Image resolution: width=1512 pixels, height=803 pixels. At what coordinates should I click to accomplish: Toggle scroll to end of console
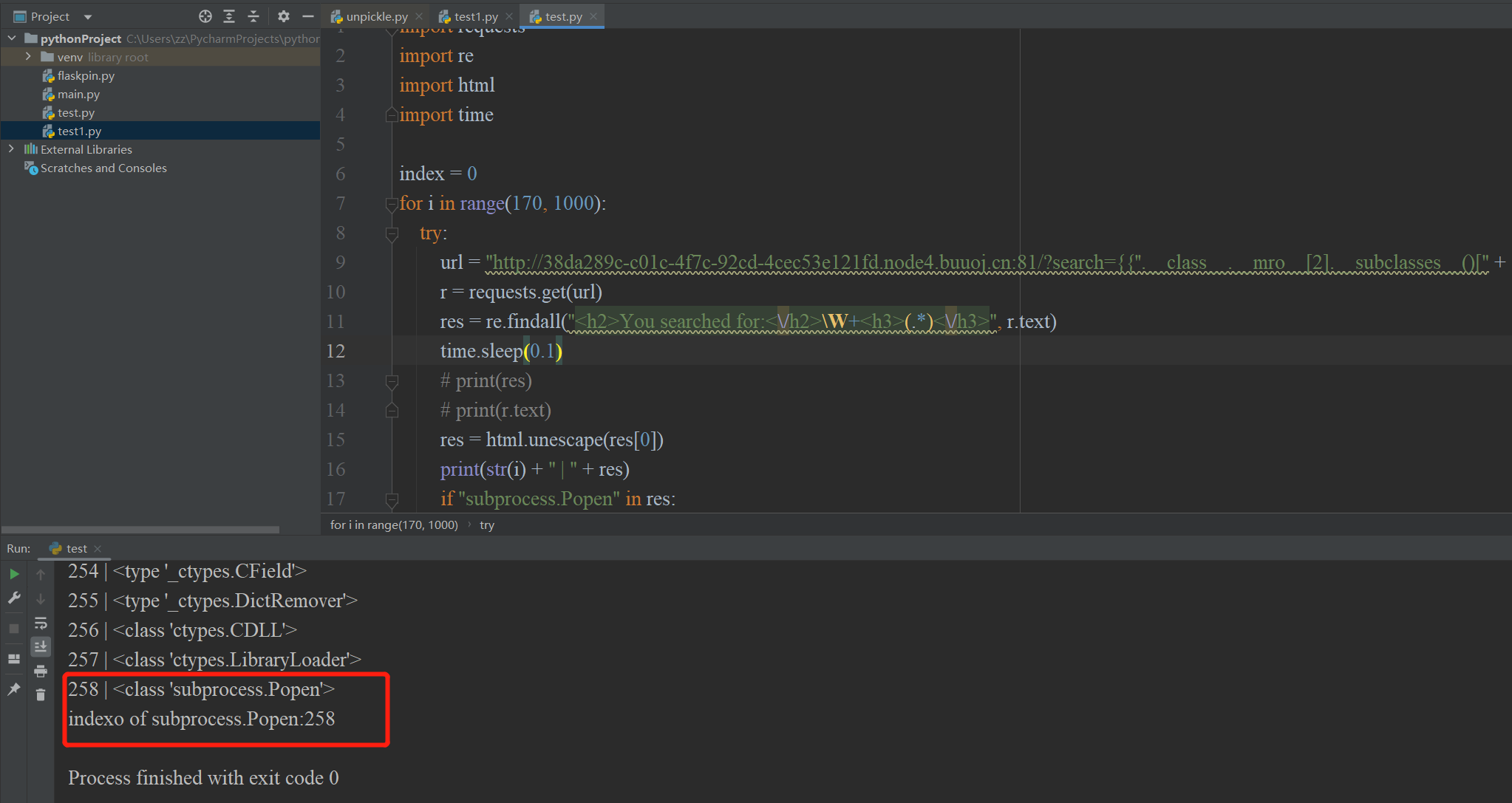coord(41,646)
